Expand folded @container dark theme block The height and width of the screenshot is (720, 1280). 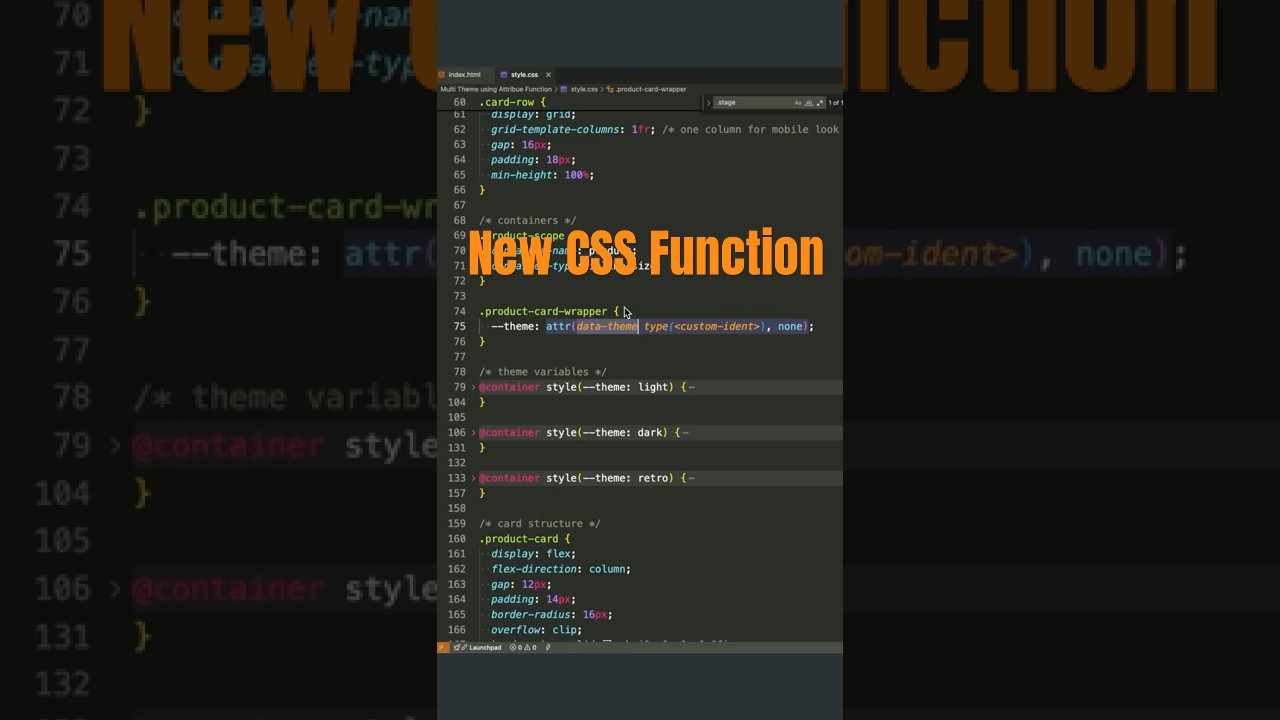coord(474,433)
